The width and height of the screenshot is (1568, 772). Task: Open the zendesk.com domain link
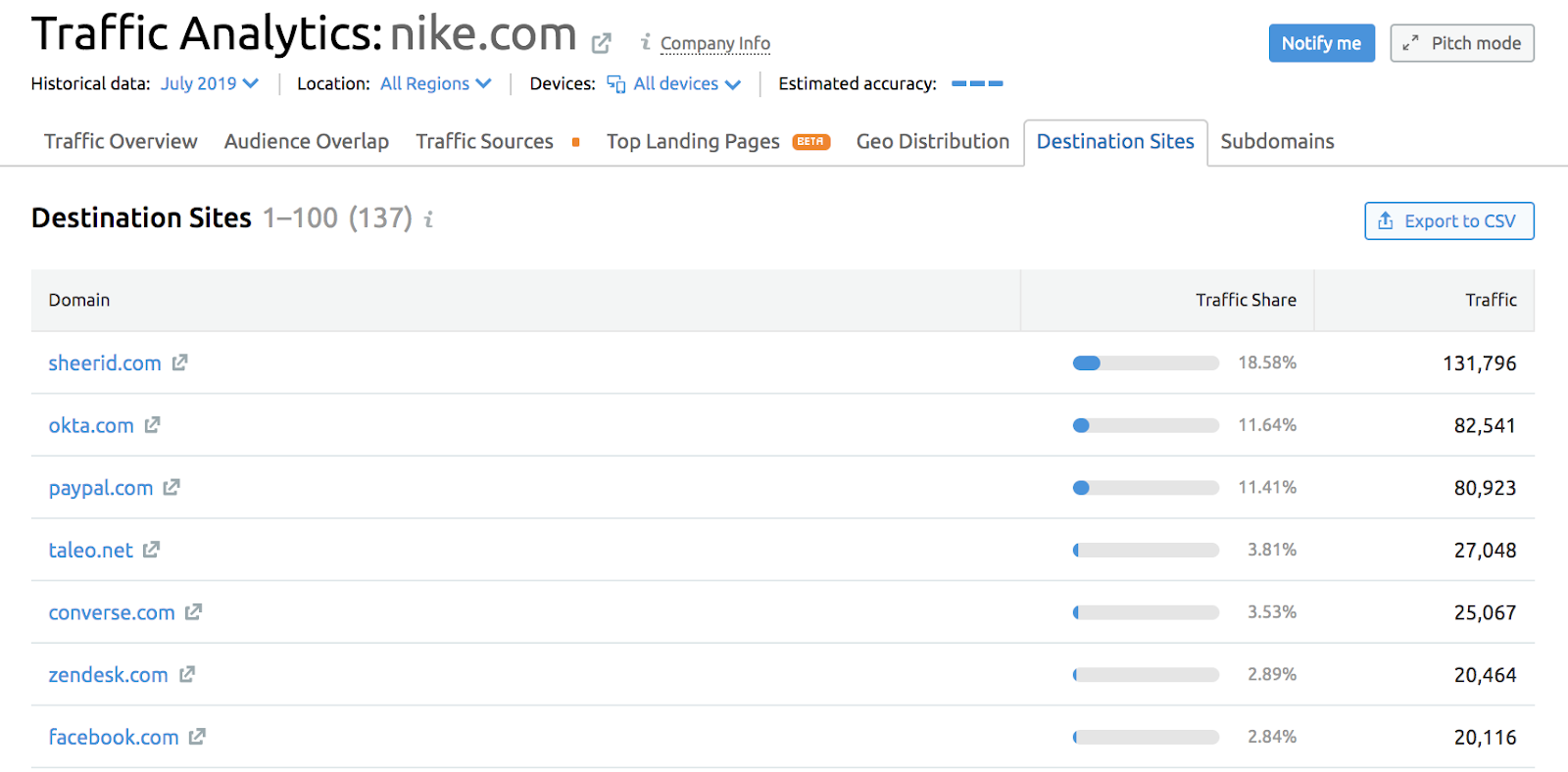(x=109, y=674)
